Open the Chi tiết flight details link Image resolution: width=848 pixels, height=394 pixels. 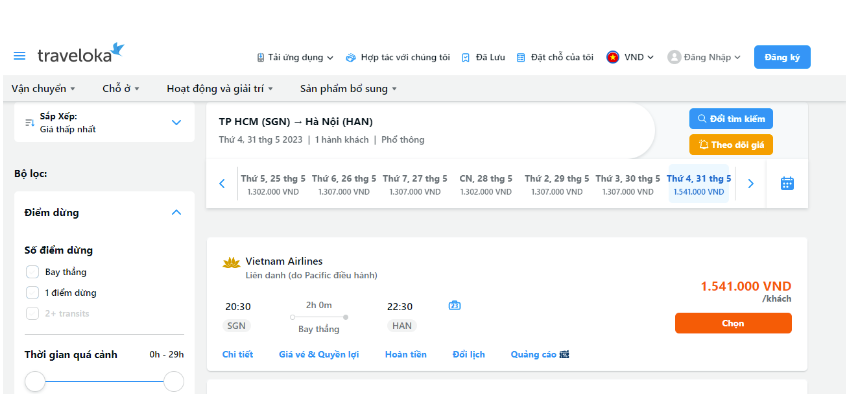click(237, 355)
